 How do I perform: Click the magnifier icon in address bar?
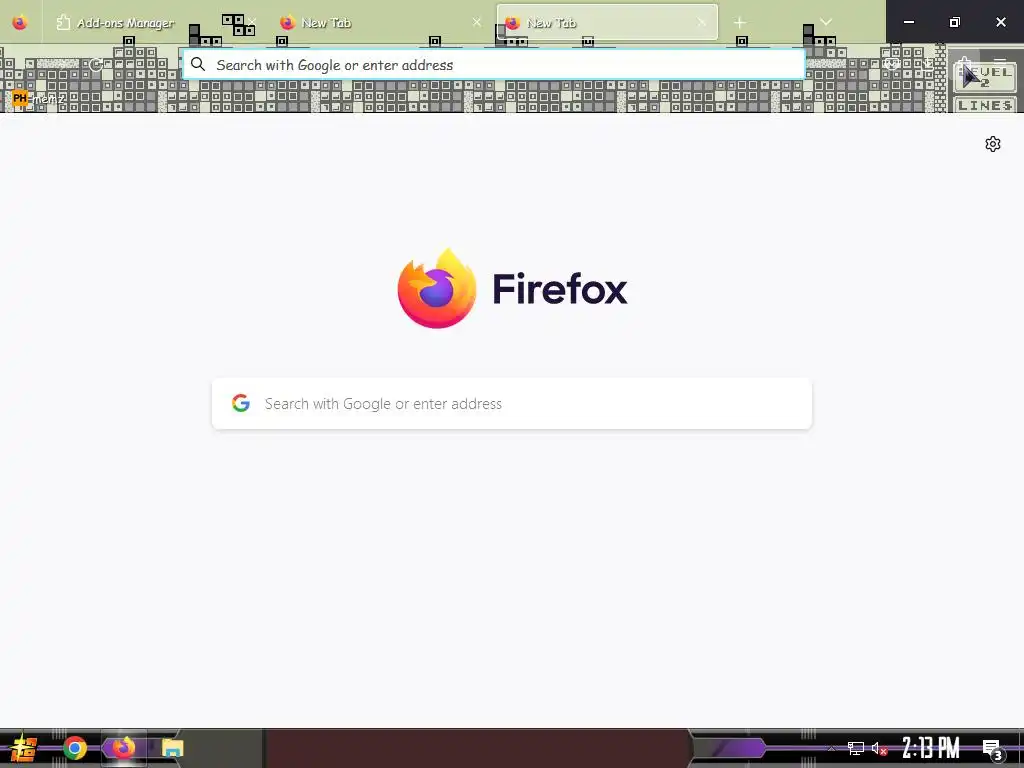click(198, 64)
